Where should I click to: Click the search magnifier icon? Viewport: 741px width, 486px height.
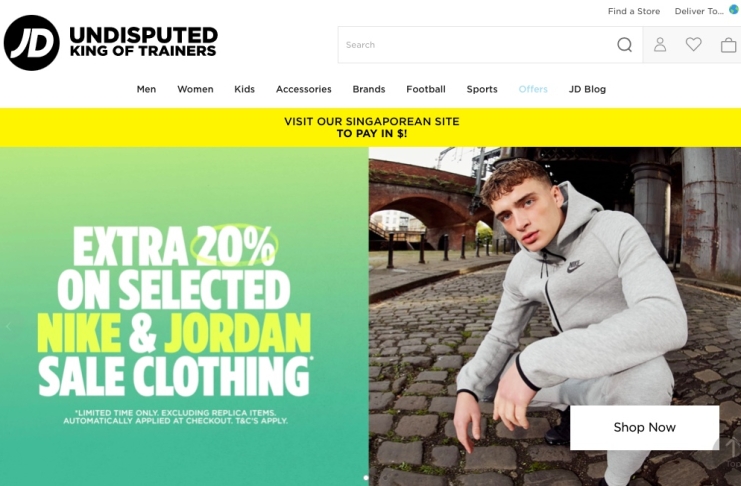pos(624,45)
